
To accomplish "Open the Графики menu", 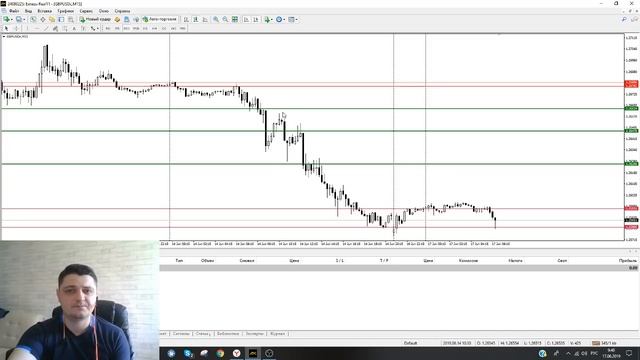I will tap(66, 11).
